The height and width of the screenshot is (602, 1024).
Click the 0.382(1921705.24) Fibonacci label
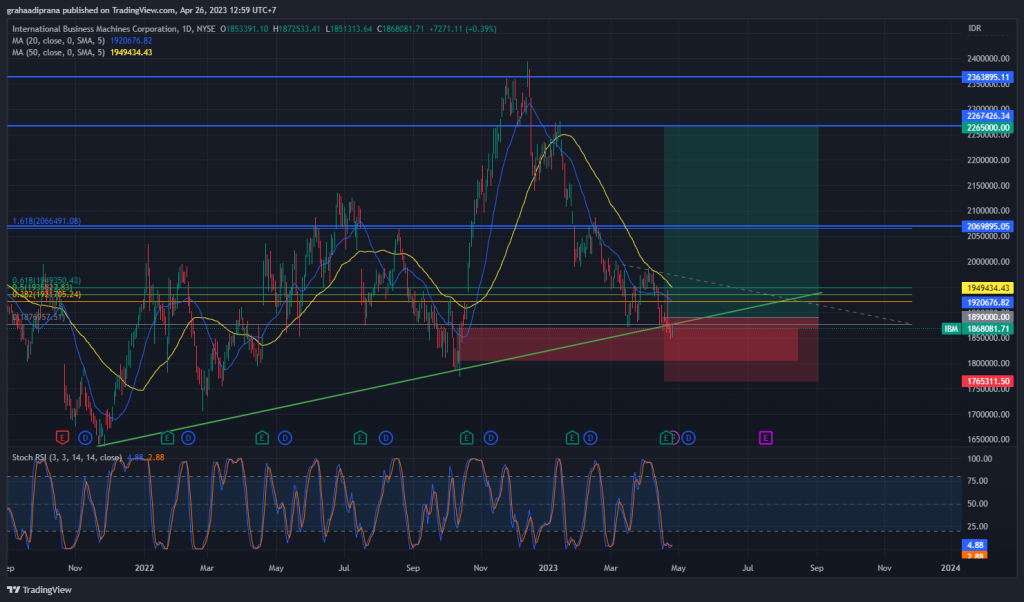coord(46,294)
